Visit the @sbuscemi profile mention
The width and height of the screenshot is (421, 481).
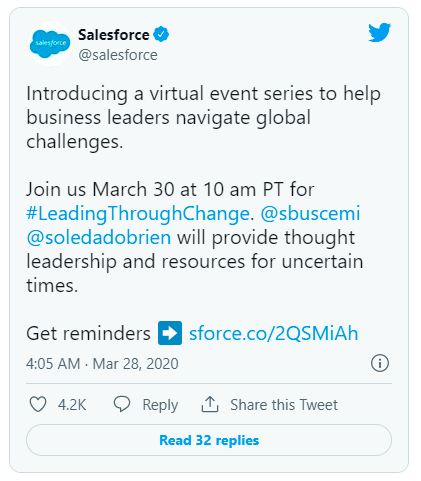[310, 213]
